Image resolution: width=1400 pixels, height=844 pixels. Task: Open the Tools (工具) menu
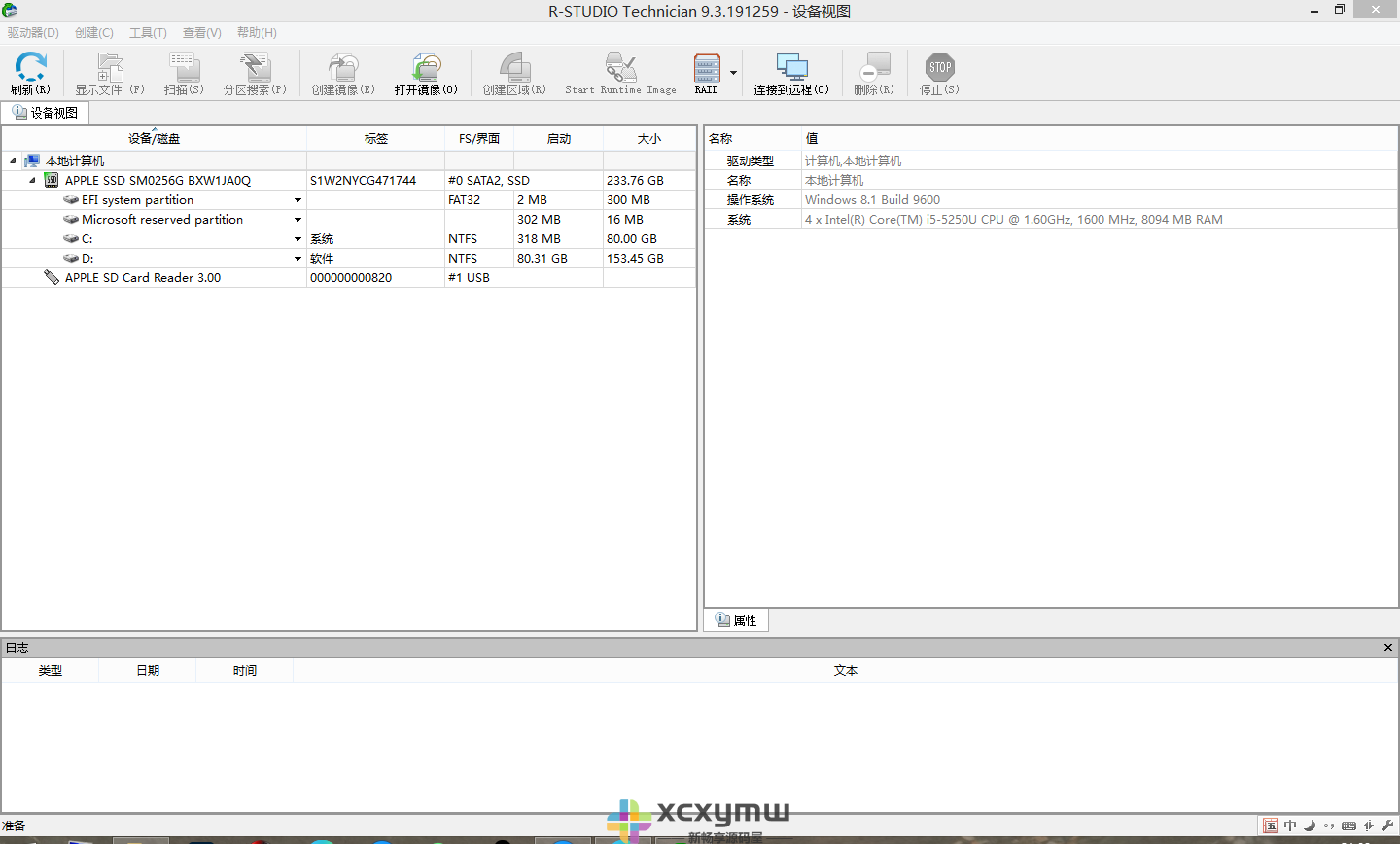click(148, 32)
